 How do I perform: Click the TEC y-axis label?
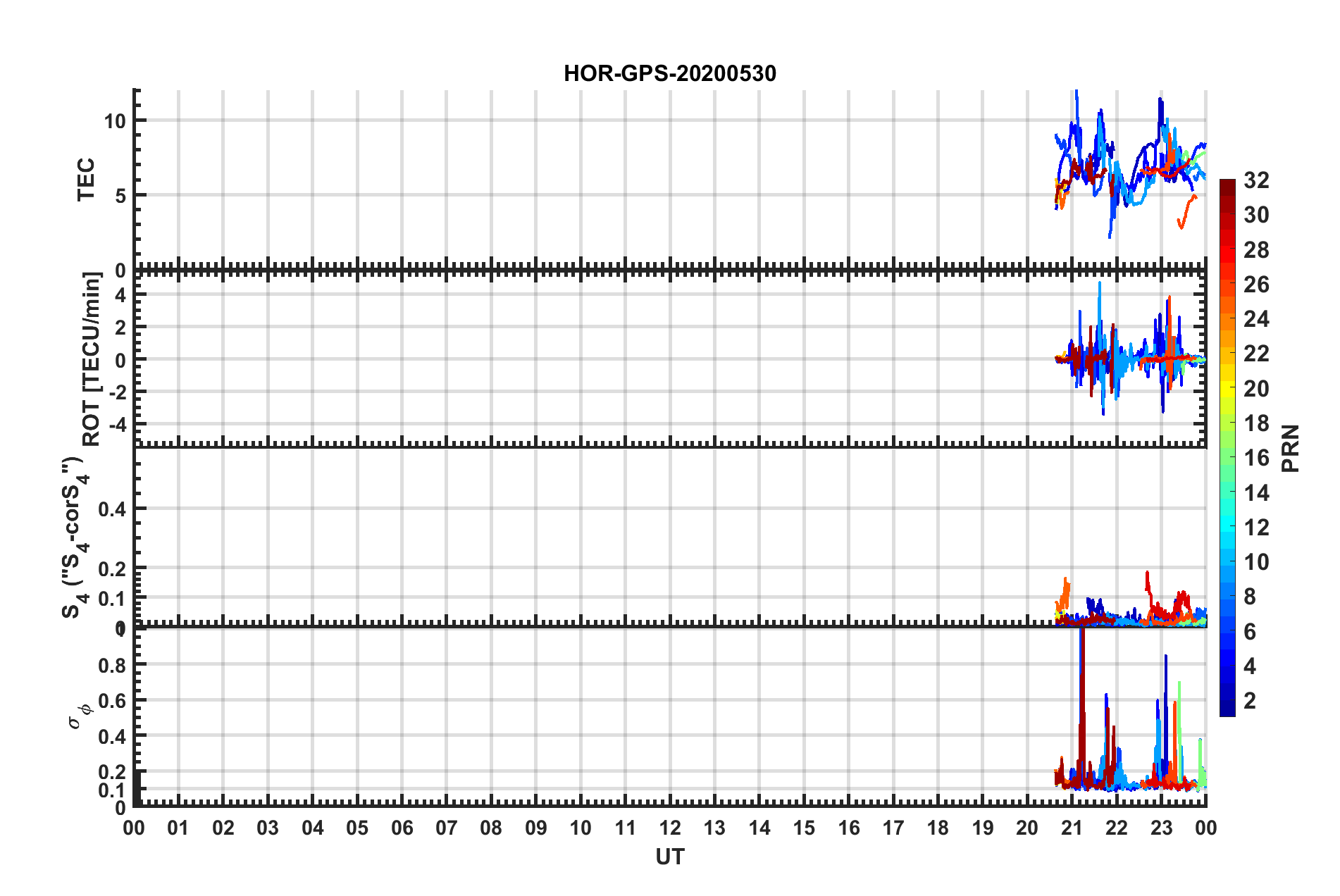click(x=86, y=180)
